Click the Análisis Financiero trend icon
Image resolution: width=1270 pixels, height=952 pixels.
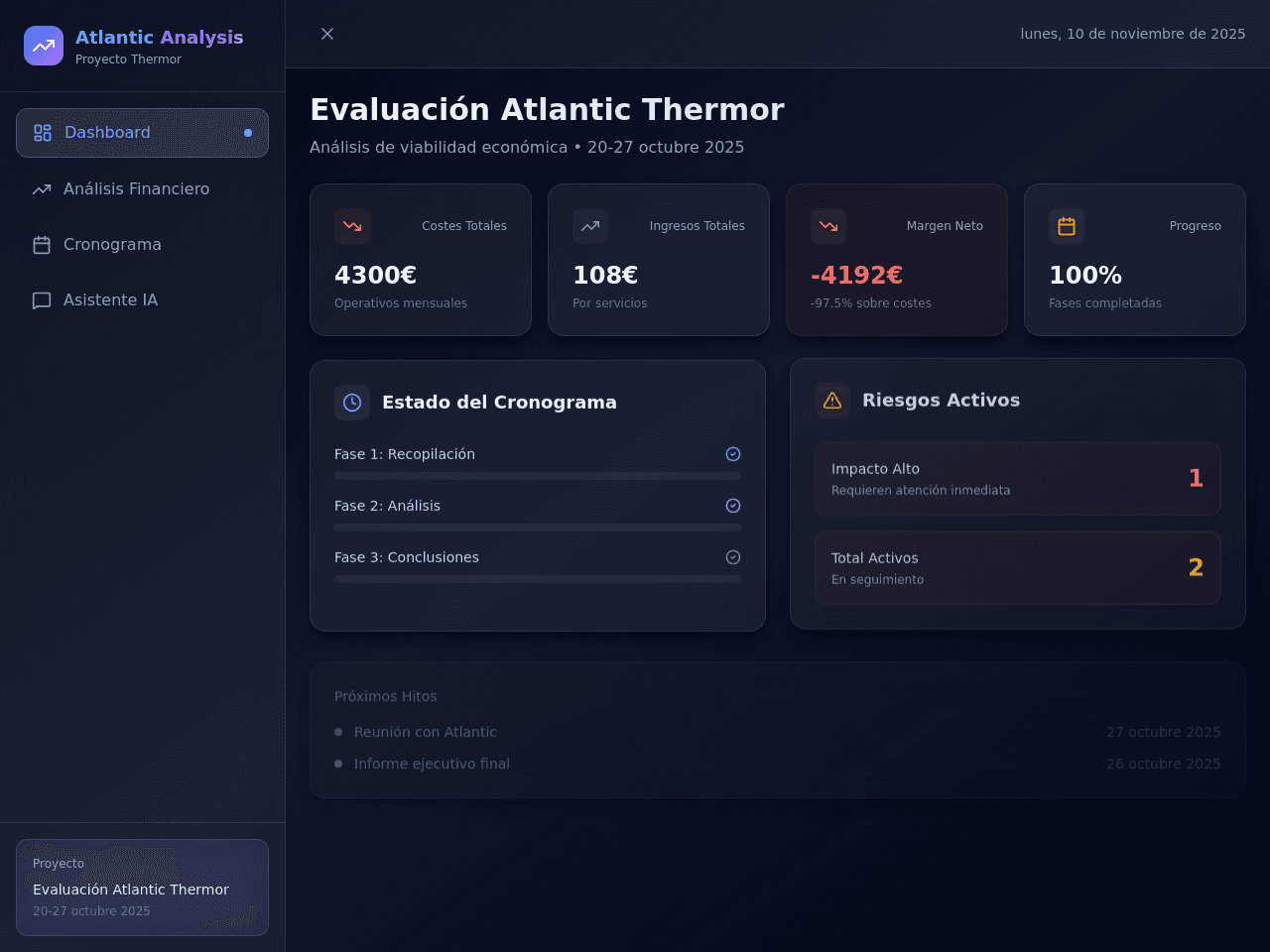click(x=42, y=188)
